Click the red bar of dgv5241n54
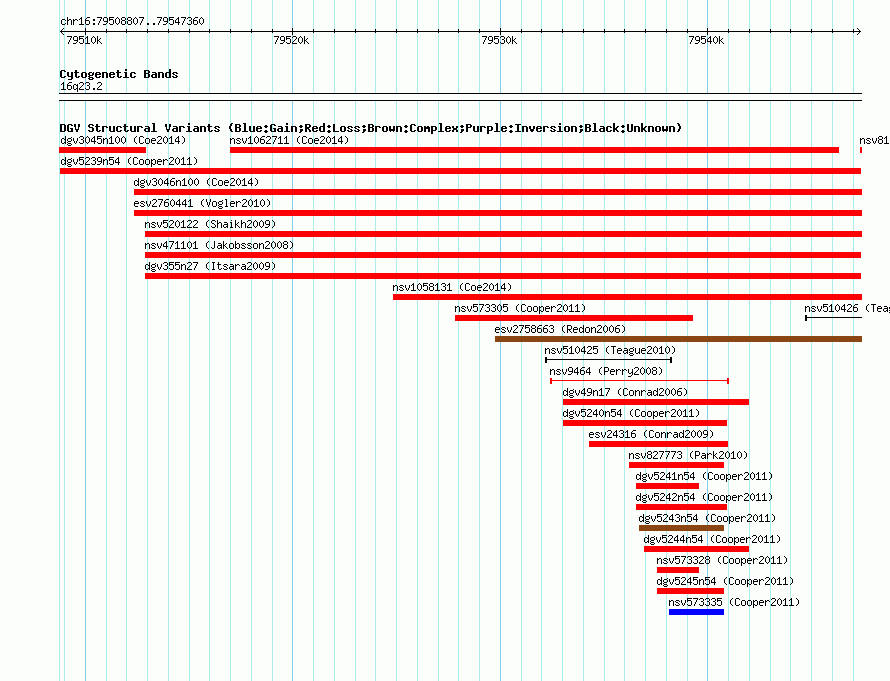Viewport: 890px width, 681px height. [667, 486]
